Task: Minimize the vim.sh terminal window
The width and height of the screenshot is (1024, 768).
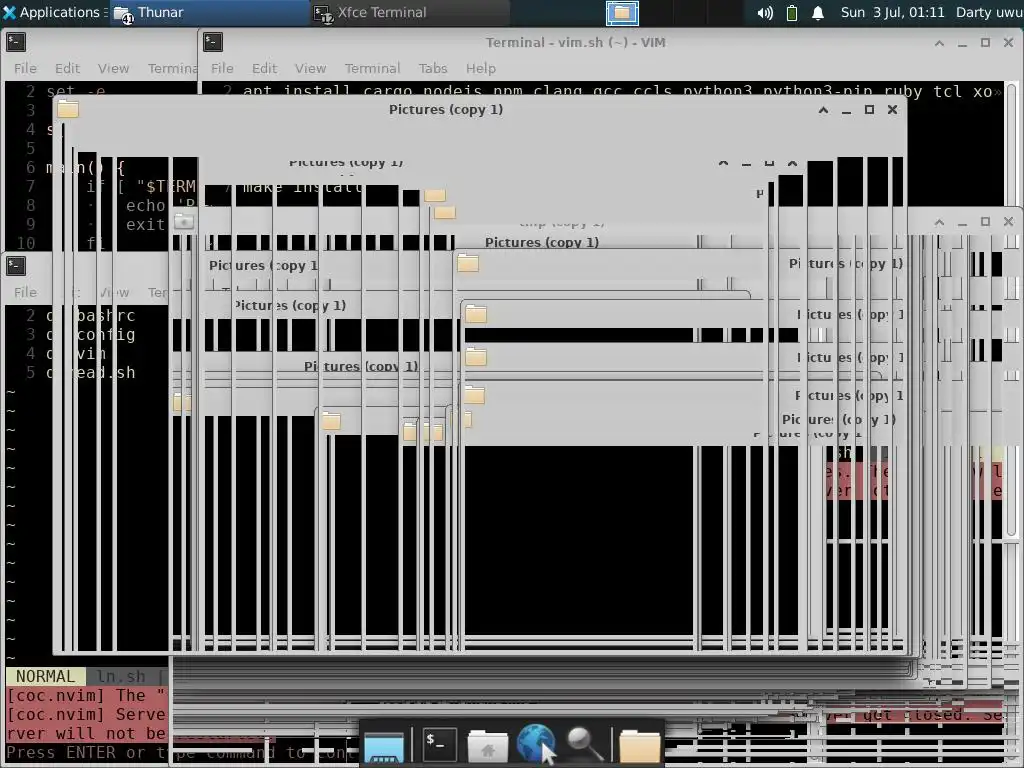Action: pyautogui.click(x=962, y=43)
